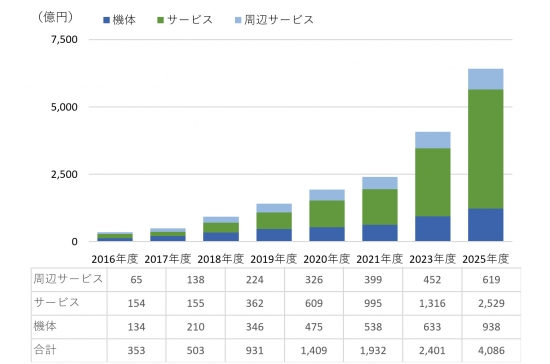This screenshot has width=550, height=364.
Task: Click the dark blue segment of the 2019年度 bar
Action: click(x=274, y=235)
